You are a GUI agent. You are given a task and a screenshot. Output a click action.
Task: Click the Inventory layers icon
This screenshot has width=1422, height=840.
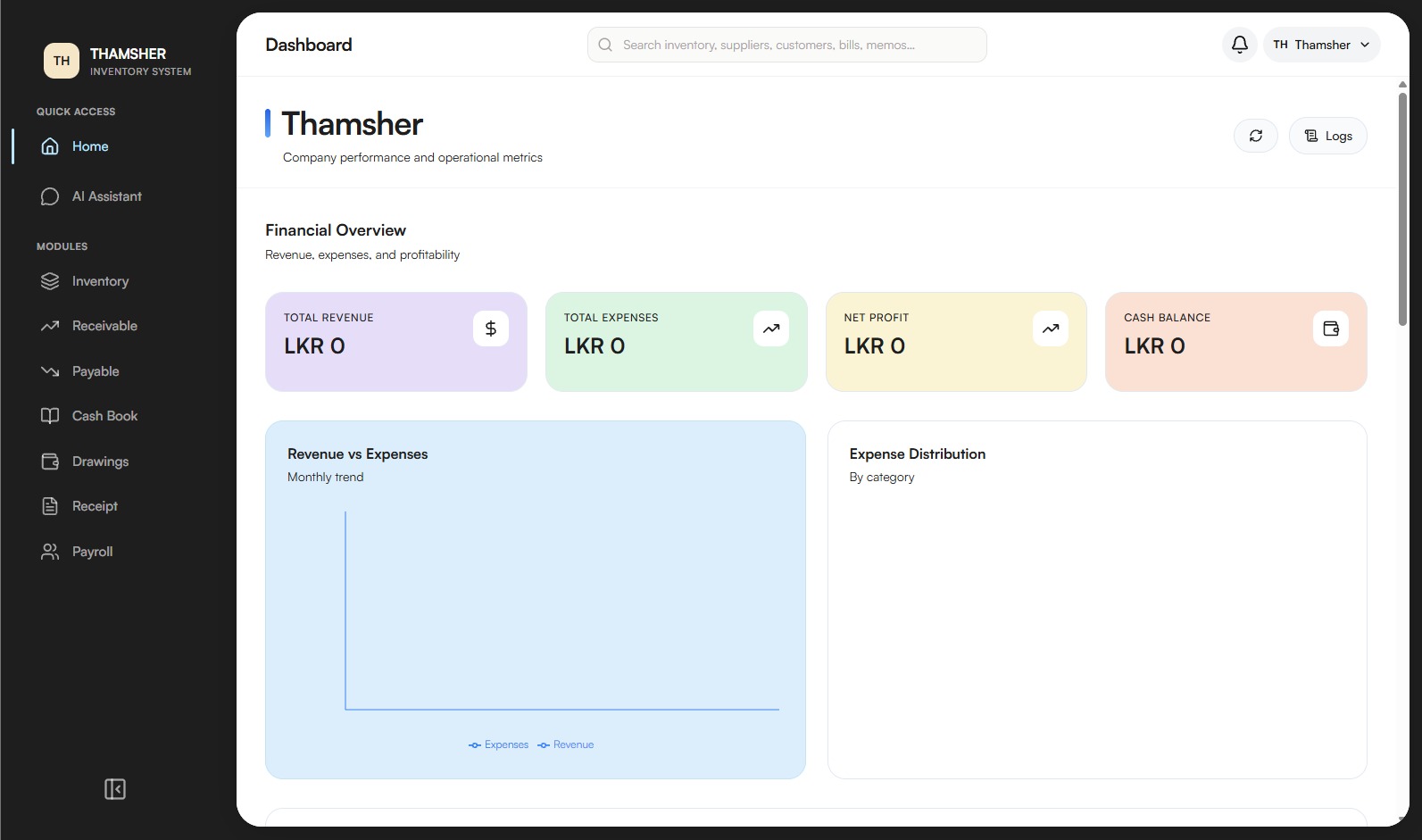50,281
